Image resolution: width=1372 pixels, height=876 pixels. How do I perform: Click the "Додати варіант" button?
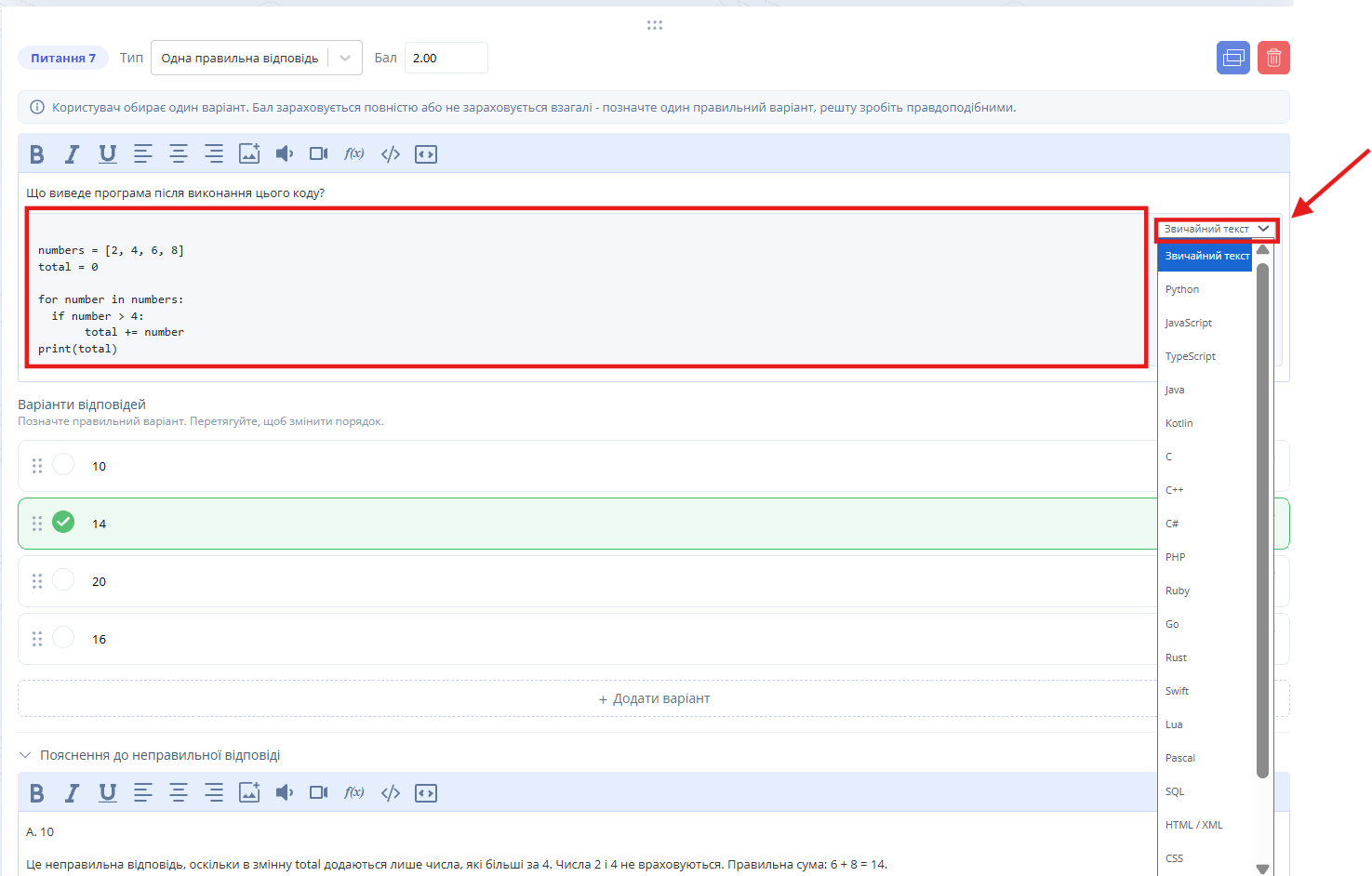tap(654, 698)
